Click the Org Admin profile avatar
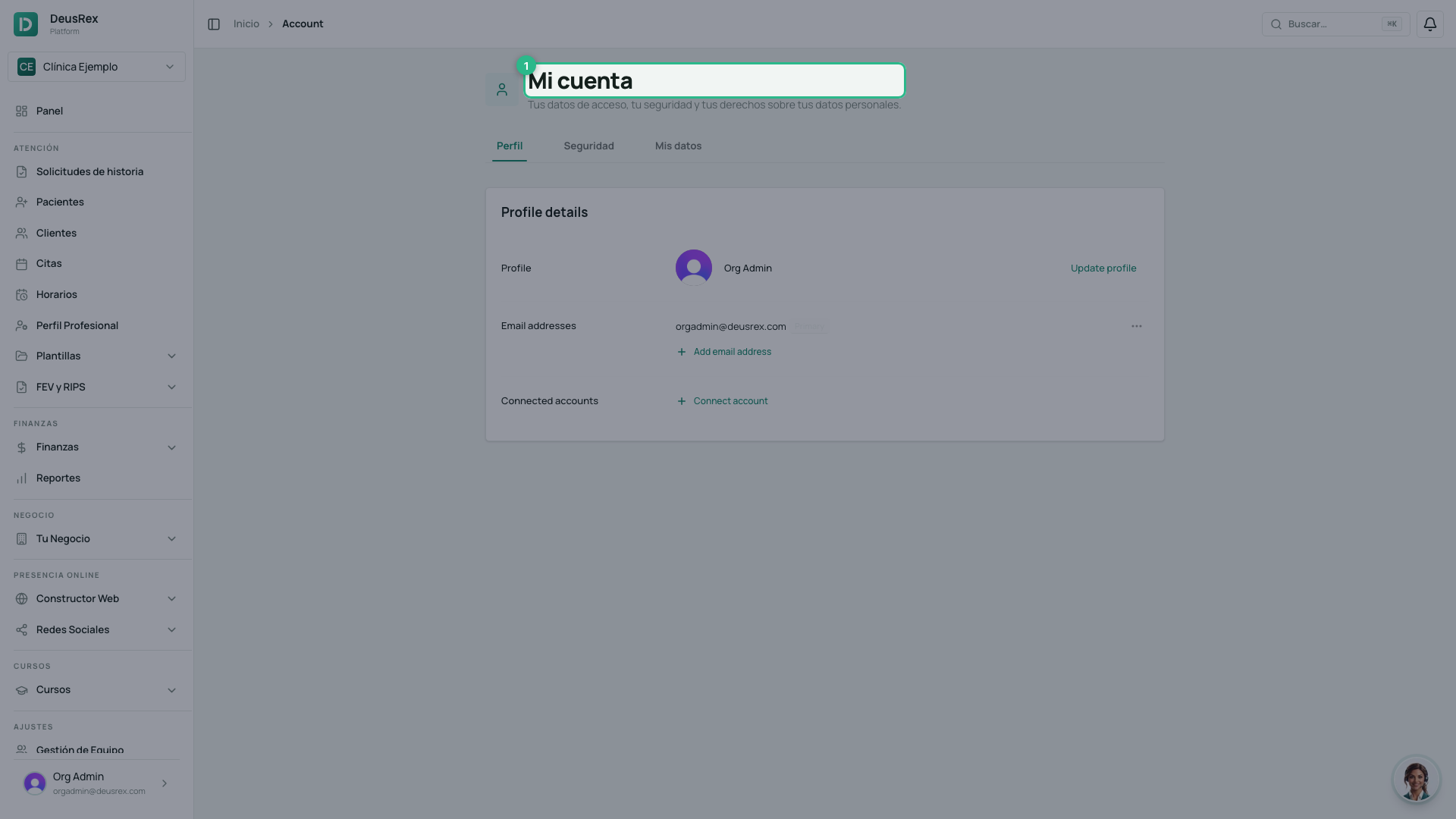This screenshot has width=1456, height=819. click(693, 268)
